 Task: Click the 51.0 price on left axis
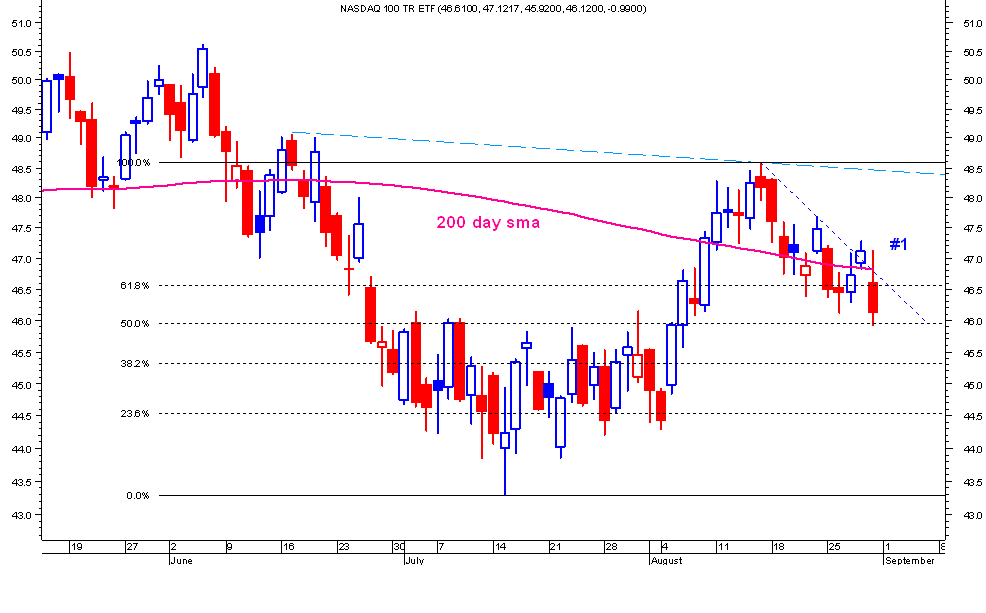[x=21, y=23]
